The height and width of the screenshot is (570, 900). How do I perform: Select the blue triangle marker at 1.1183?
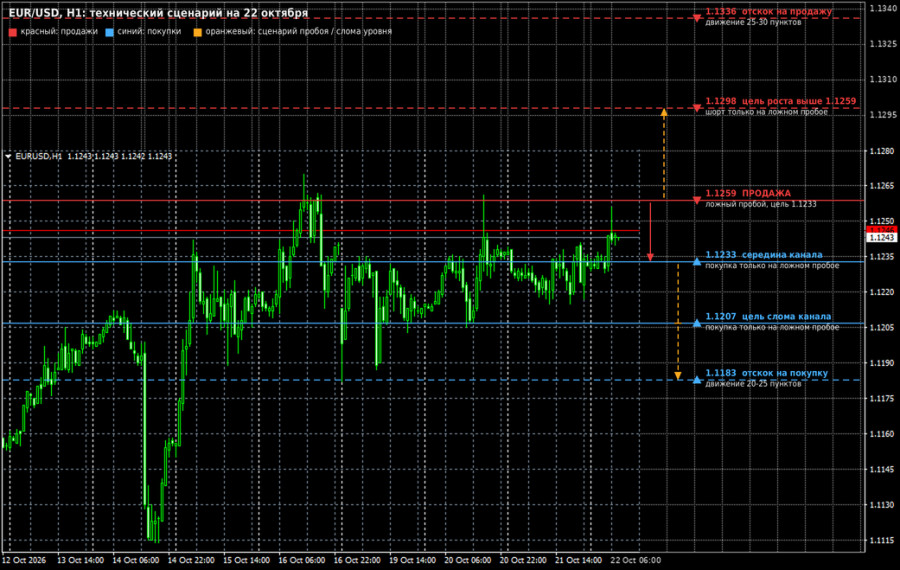coord(697,379)
